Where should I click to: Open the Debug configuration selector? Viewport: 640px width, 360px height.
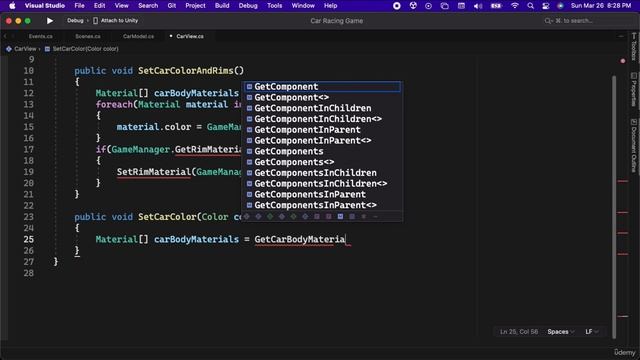pyautogui.click(x=75, y=20)
